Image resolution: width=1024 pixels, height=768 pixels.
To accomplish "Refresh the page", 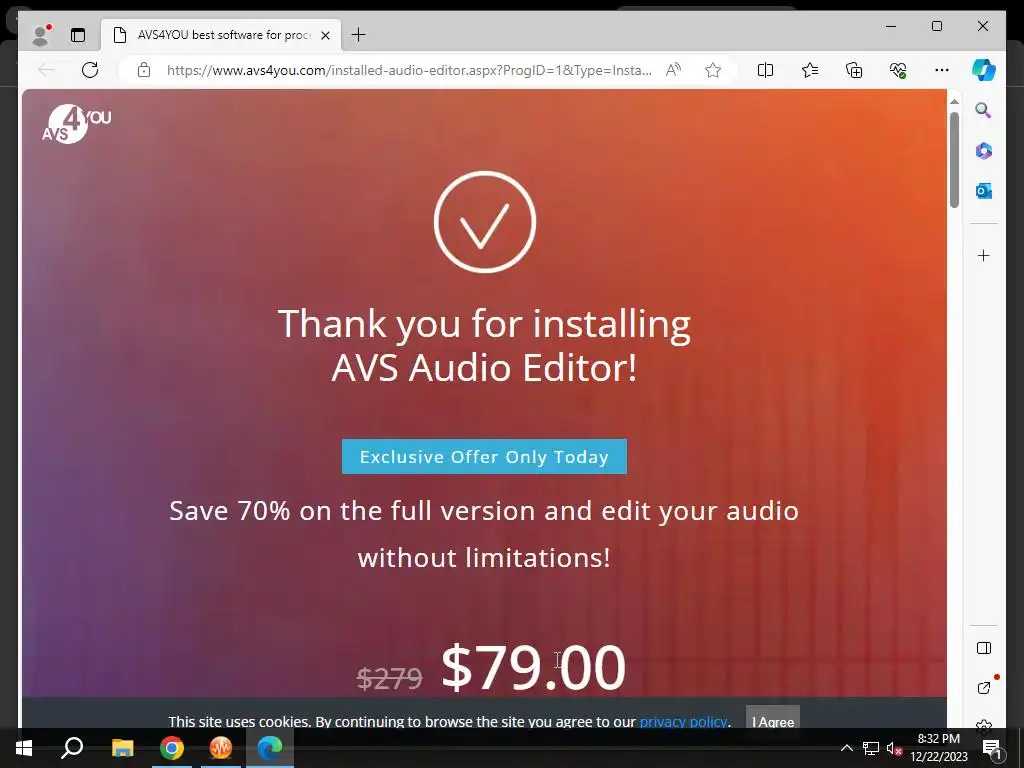I will (x=90, y=70).
